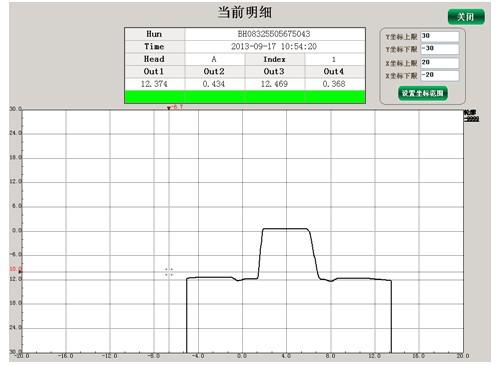Select the X lower limit field showing -20
Viewport: 504px width, 365px height.
point(440,75)
